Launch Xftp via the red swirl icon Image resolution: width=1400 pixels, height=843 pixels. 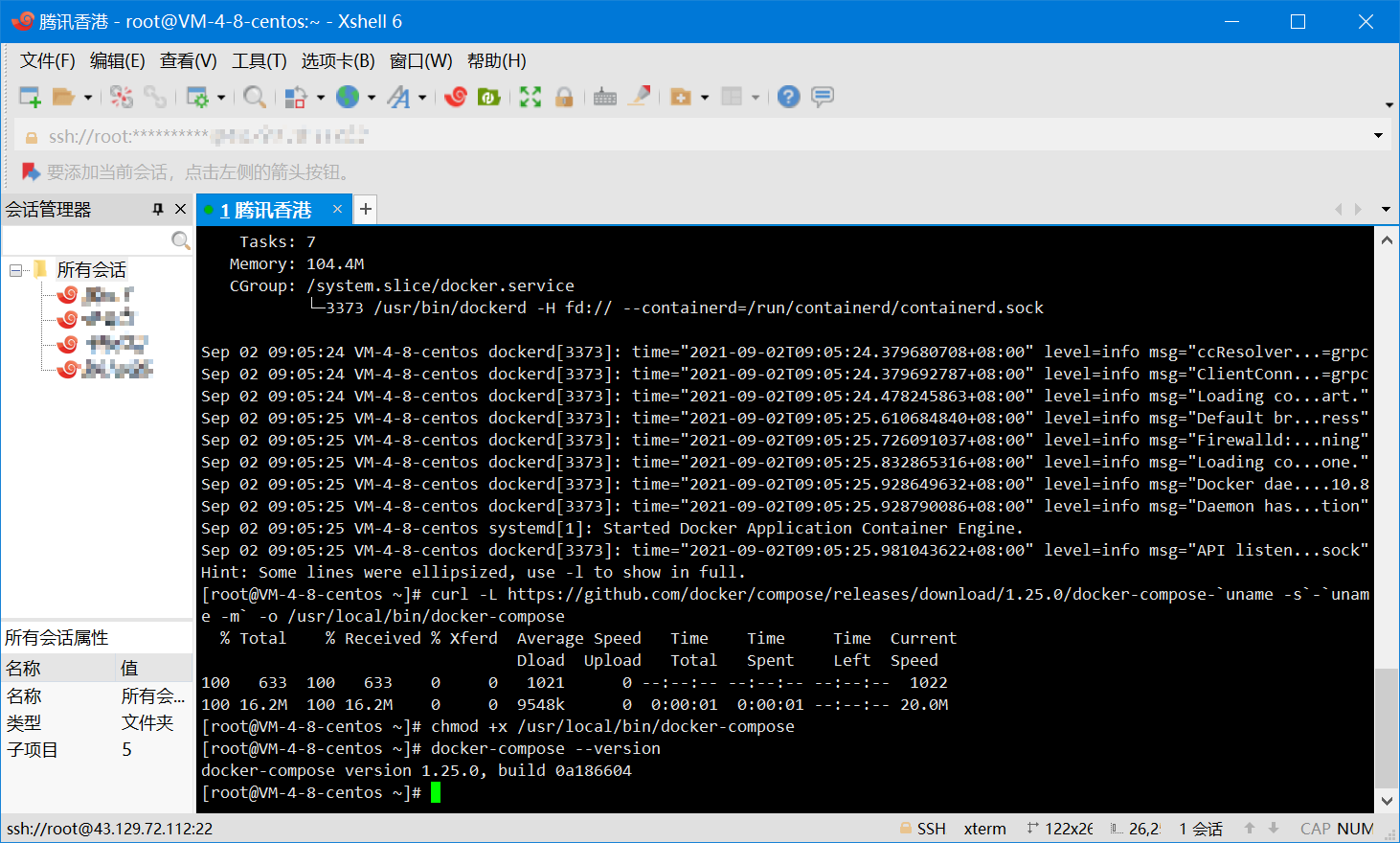point(456,97)
